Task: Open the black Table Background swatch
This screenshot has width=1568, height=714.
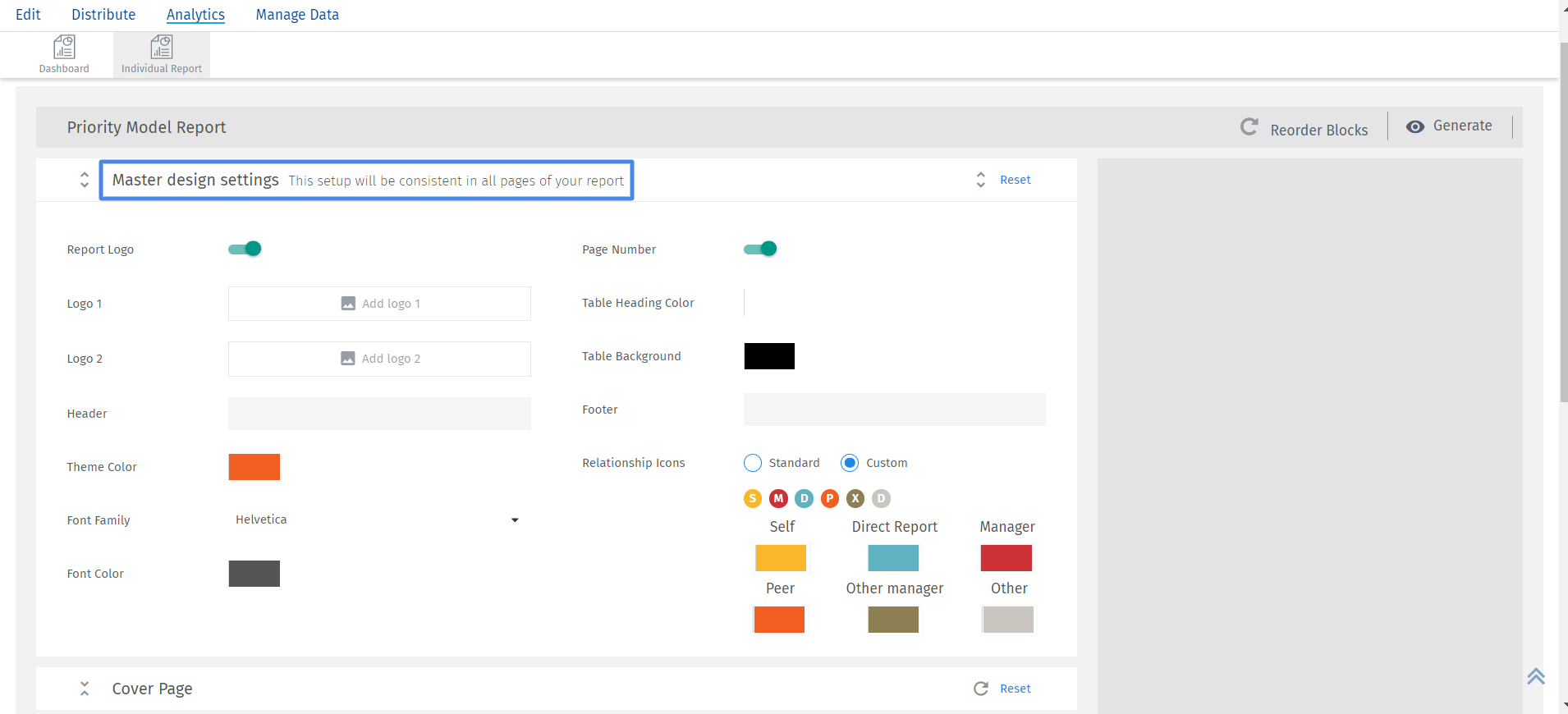Action: point(769,356)
